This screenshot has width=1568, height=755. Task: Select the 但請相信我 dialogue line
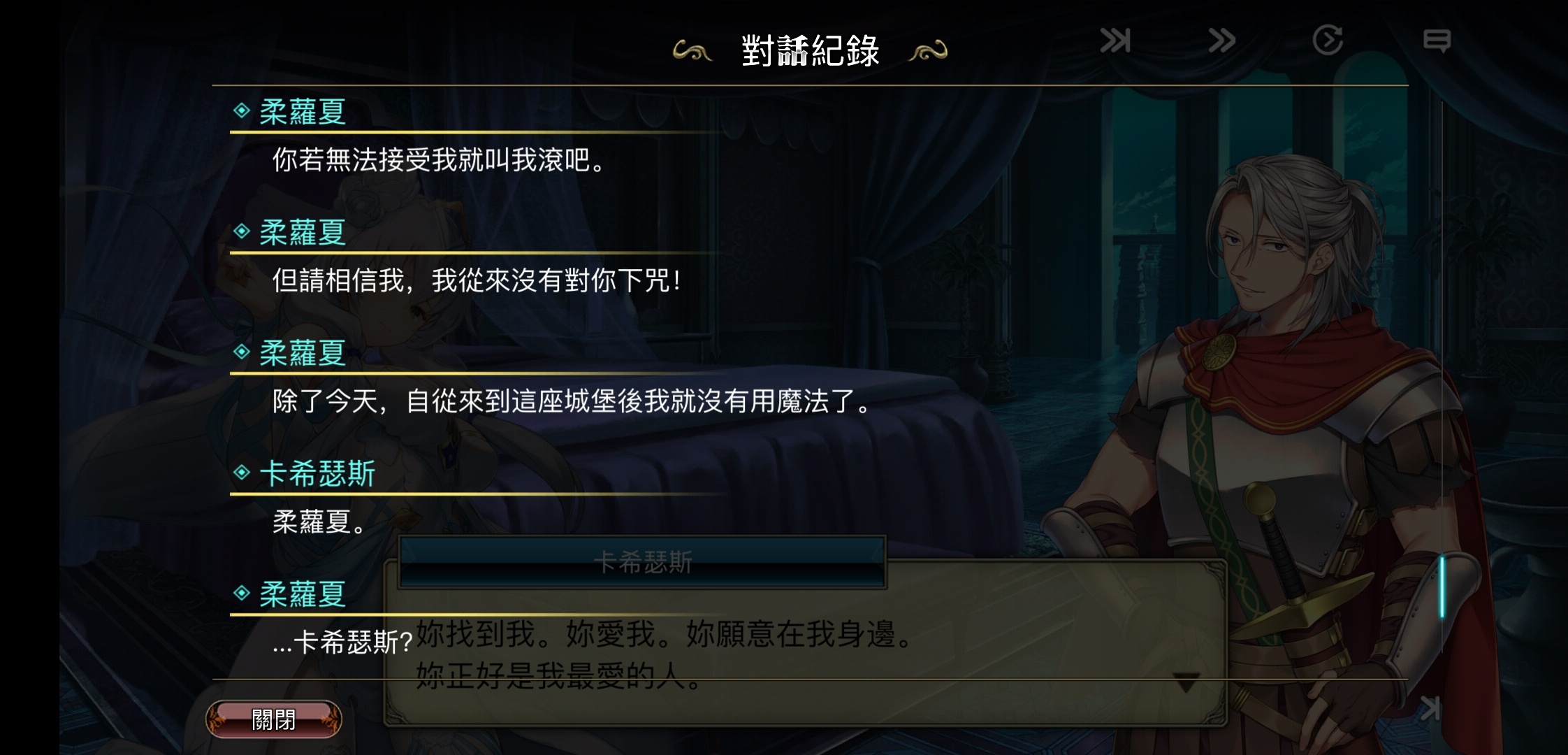click(x=477, y=280)
